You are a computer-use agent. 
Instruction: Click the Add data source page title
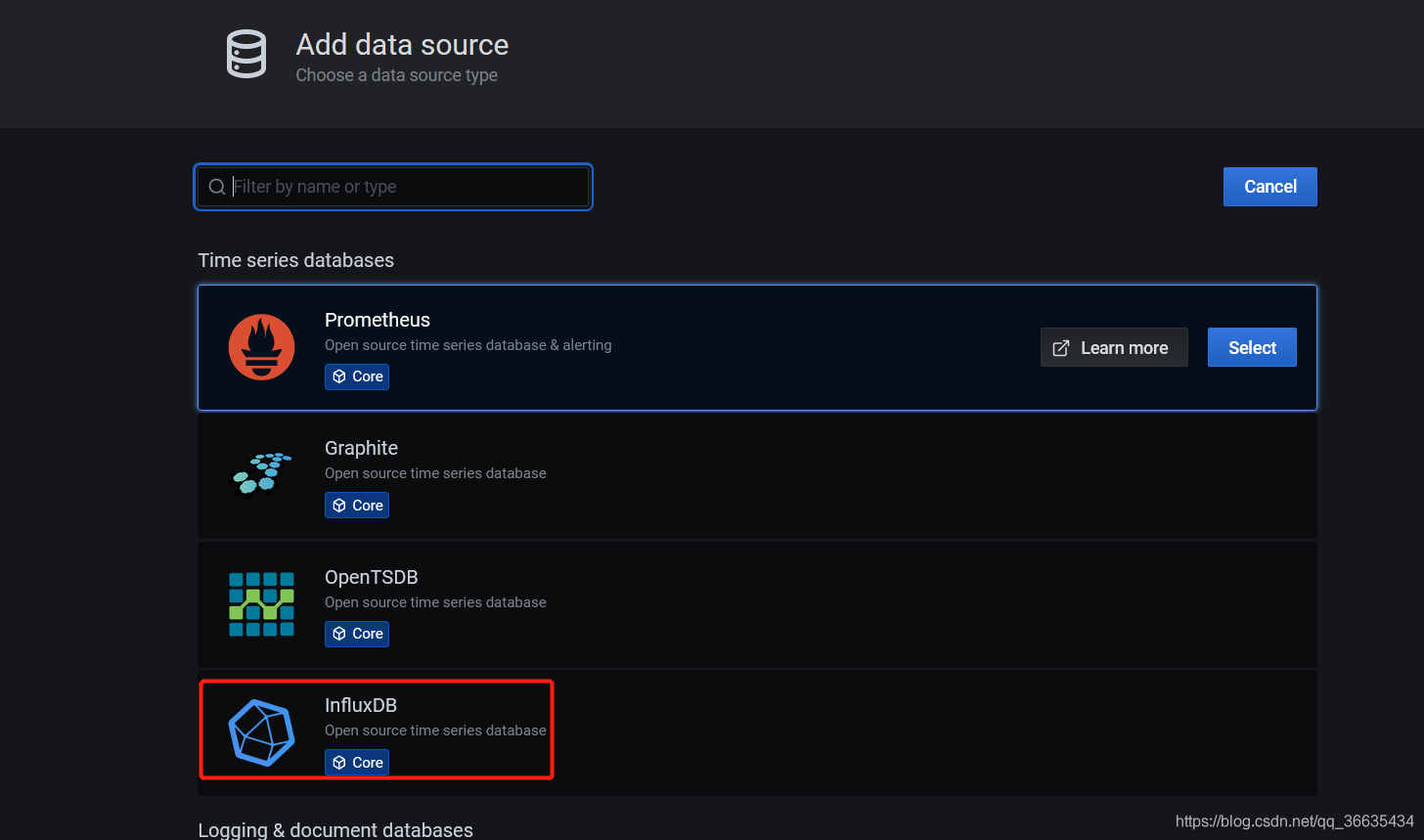(402, 45)
